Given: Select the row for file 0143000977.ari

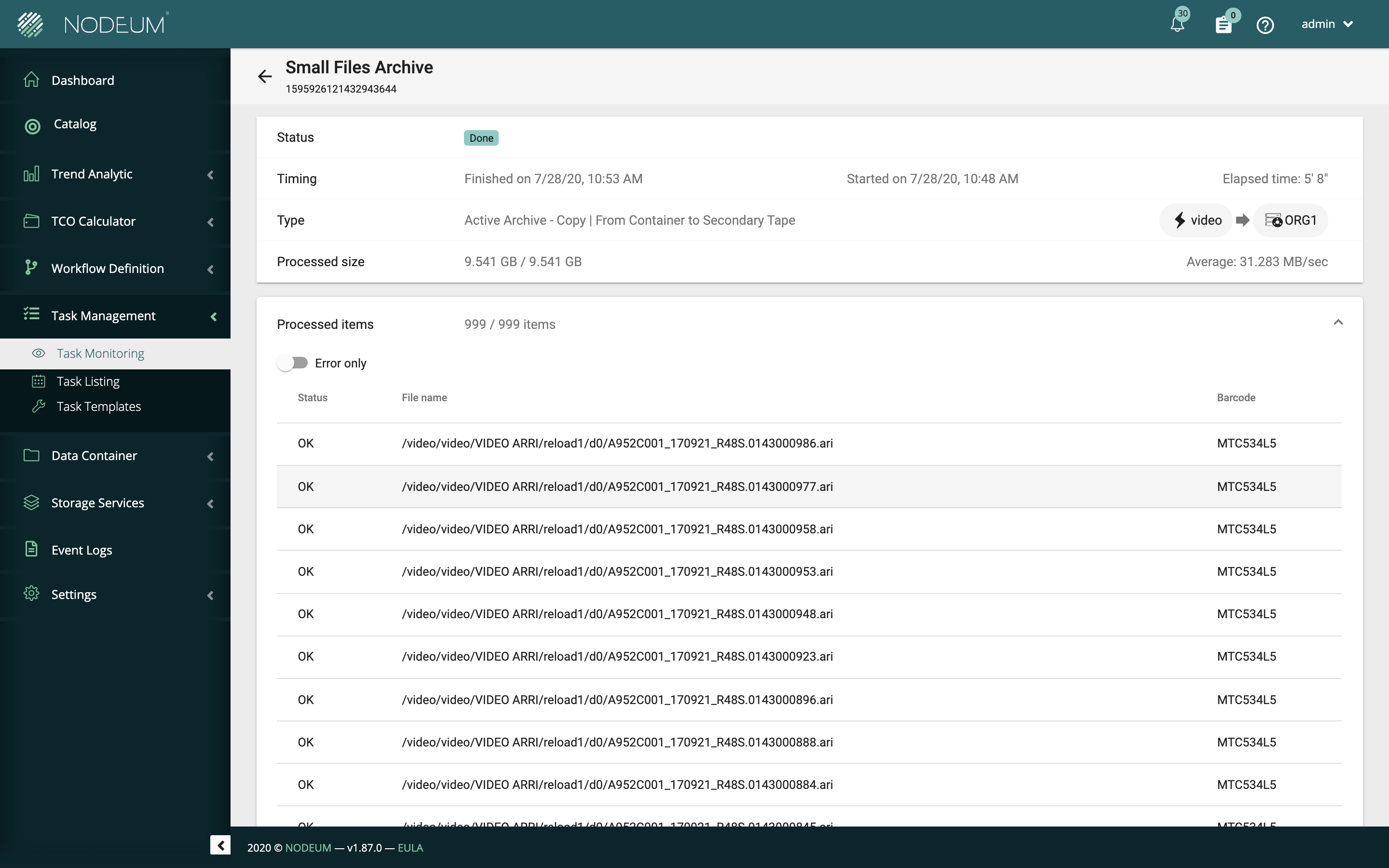Looking at the screenshot, I should pos(617,487).
